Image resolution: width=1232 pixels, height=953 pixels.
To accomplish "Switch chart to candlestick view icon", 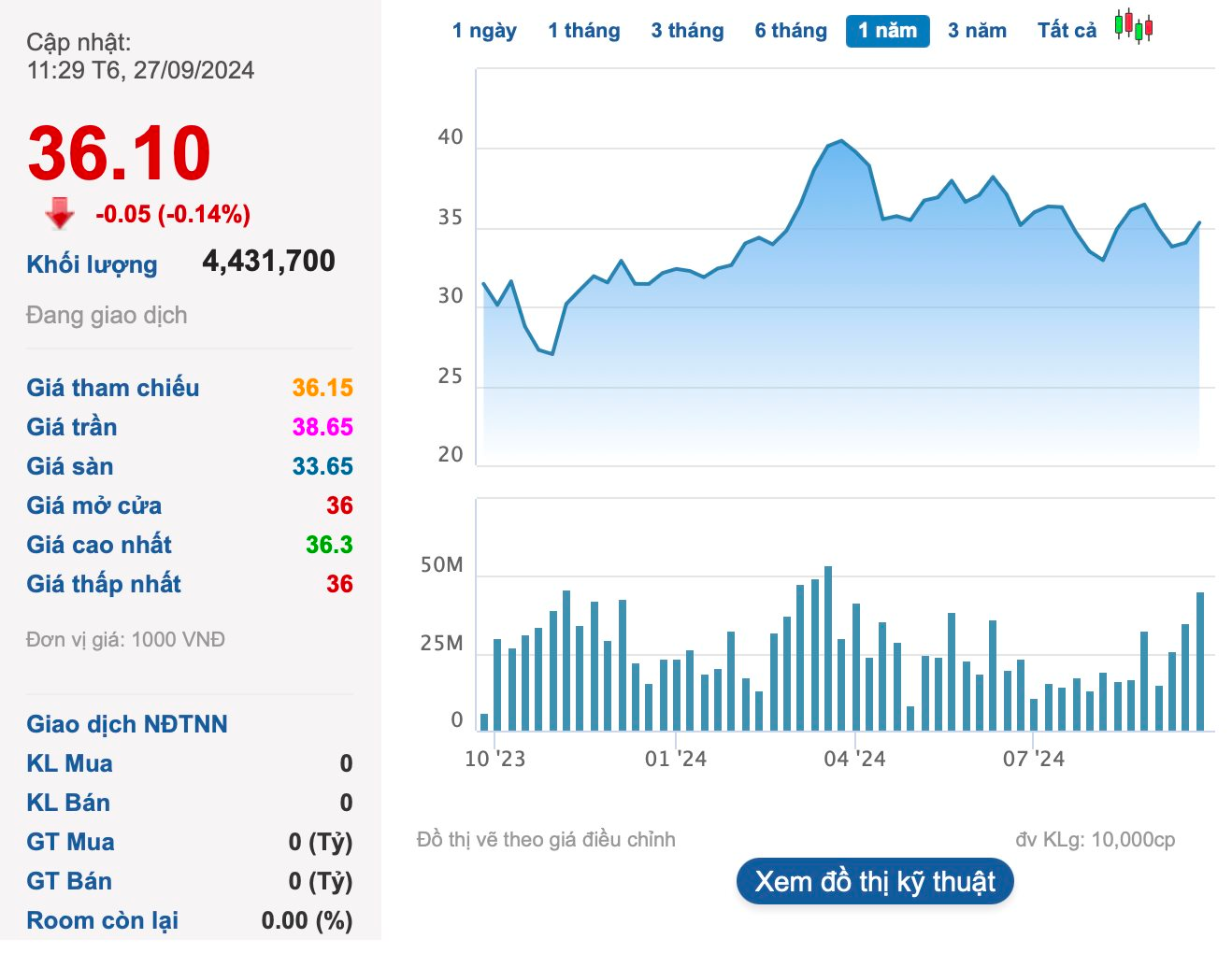I will point(1133,26).
